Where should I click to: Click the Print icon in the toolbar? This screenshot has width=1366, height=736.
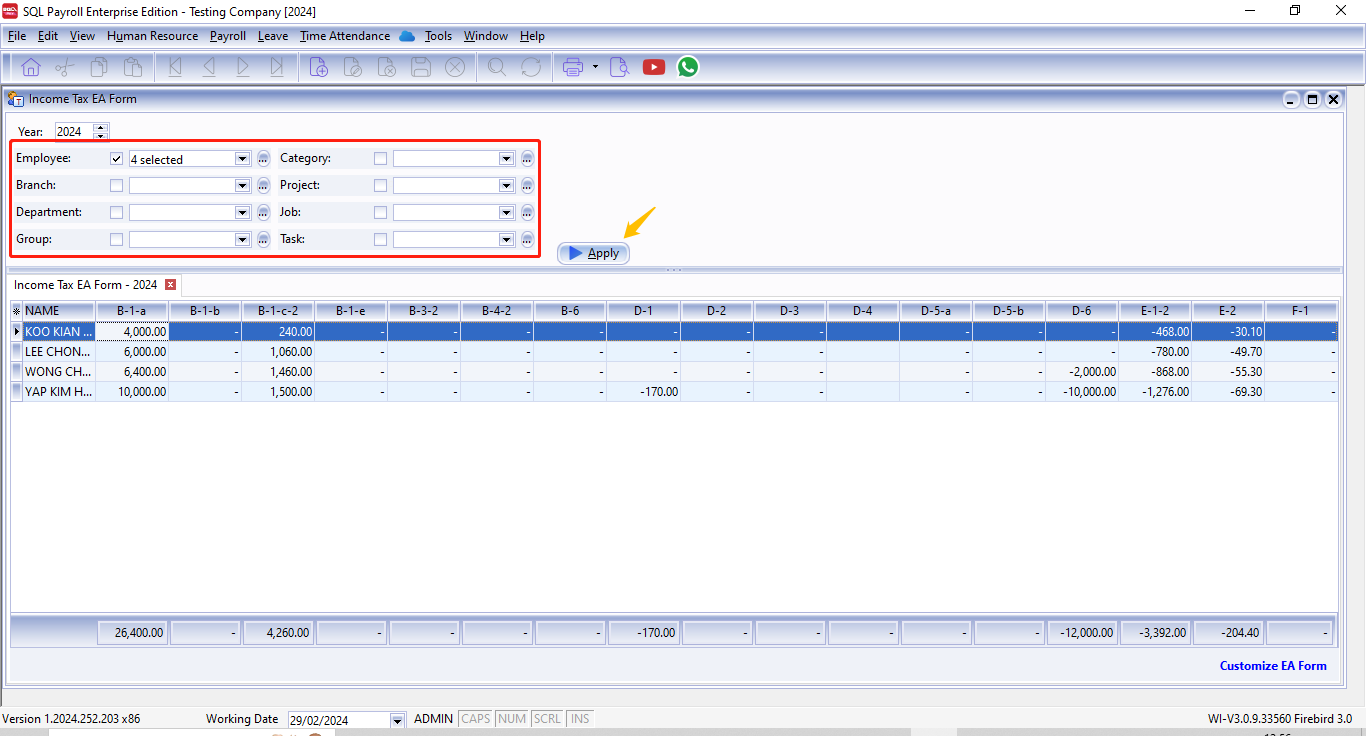point(573,67)
